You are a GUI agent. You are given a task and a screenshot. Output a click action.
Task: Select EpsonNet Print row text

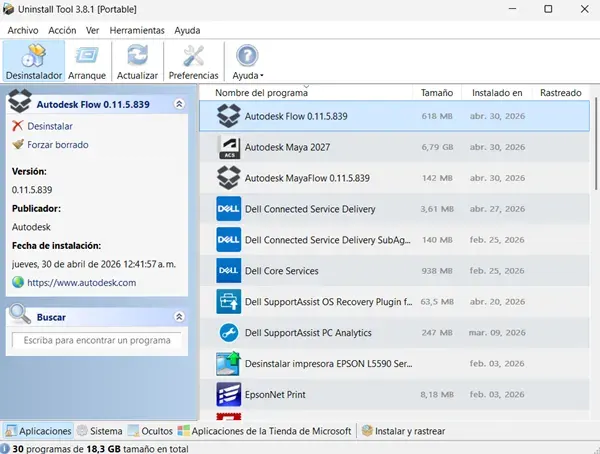tap(275, 394)
